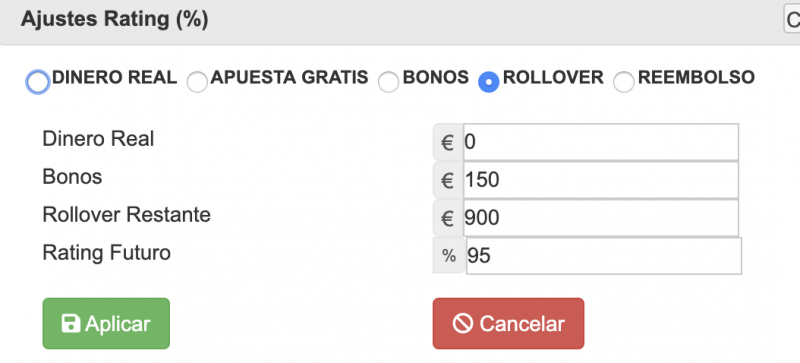Screen dimensions: 800x363
Task: Click the euro symbol beside Rollover Restante
Action: point(447,219)
